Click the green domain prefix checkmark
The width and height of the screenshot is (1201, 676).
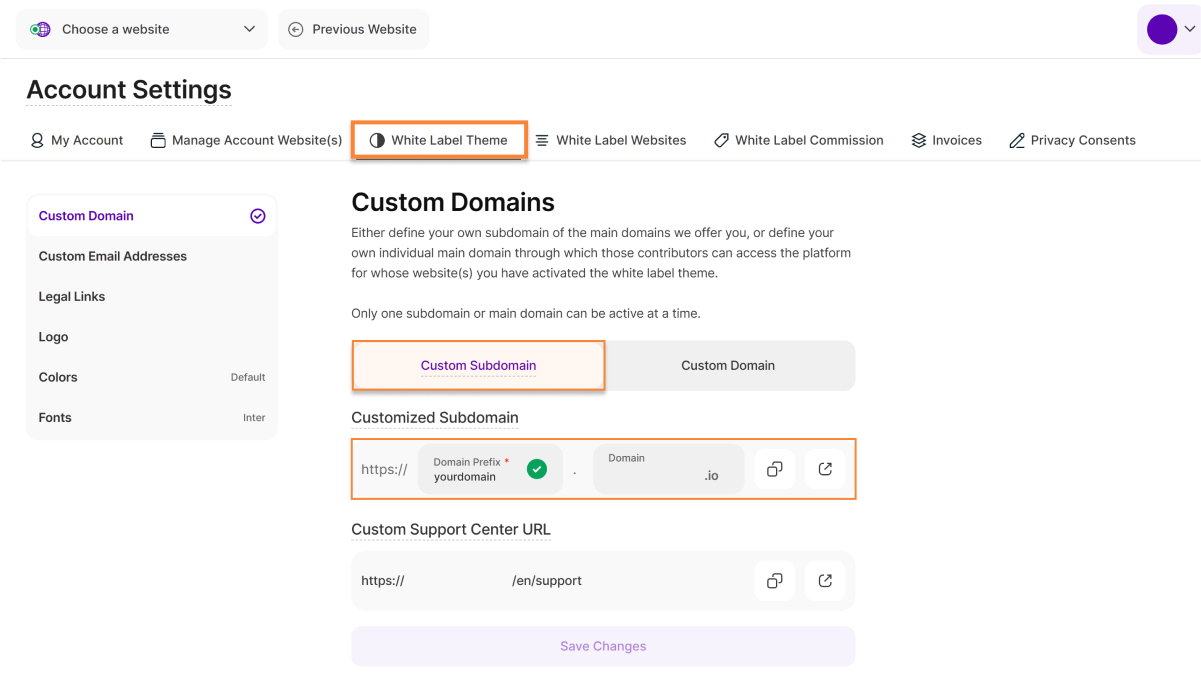537,469
